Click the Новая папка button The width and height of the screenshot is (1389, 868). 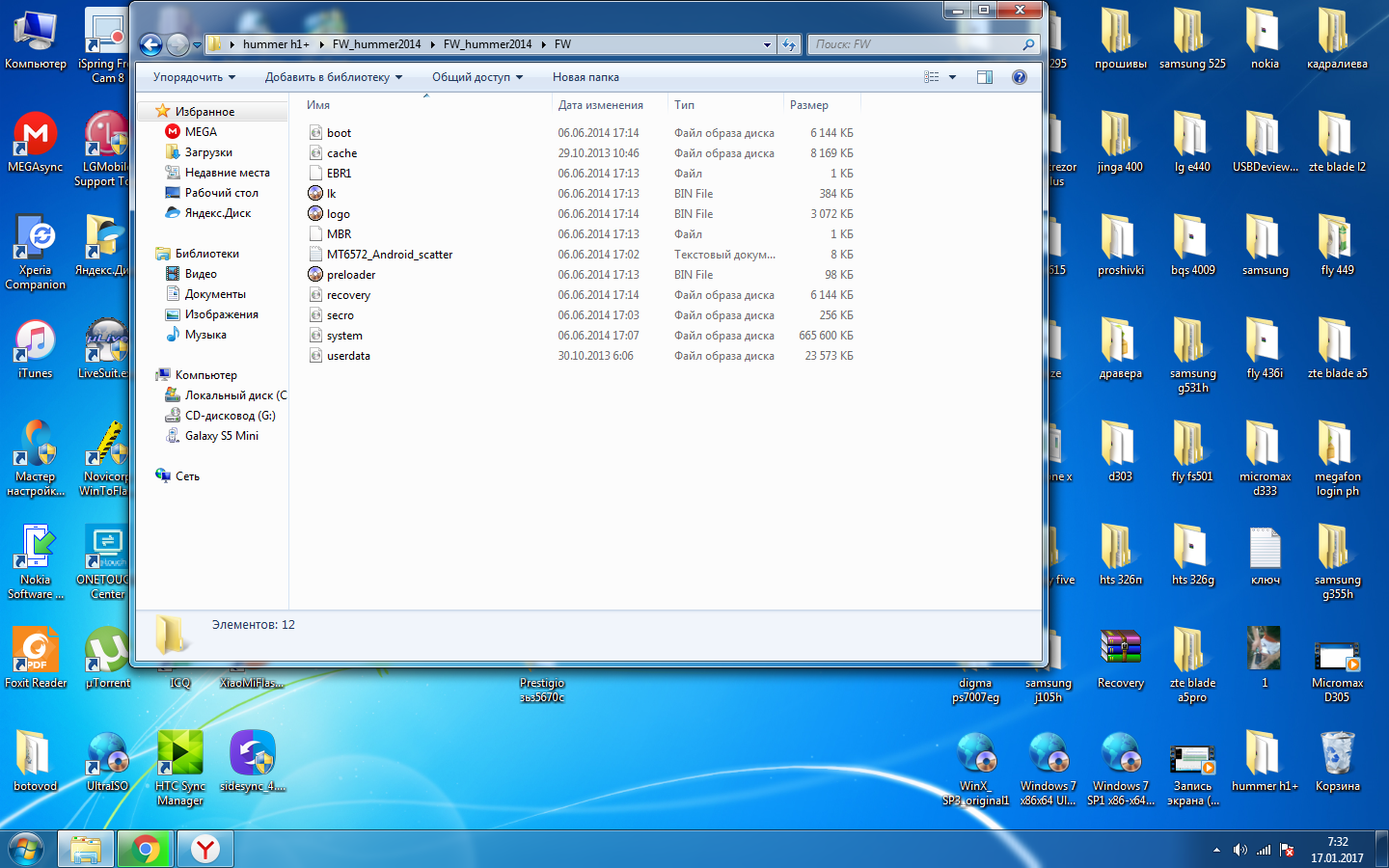pos(586,77)
